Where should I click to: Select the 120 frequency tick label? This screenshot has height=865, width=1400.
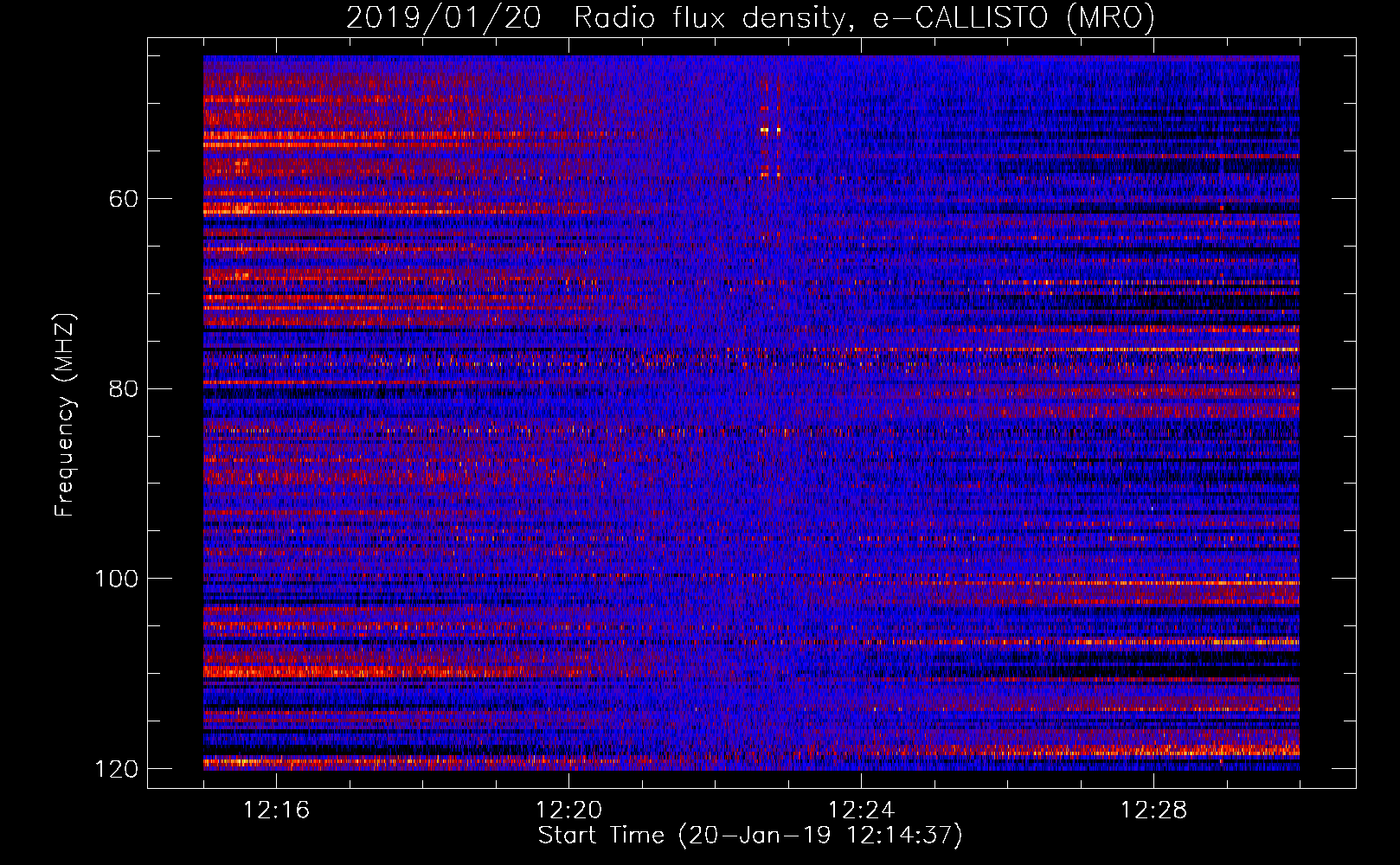[x=117, y=769]
